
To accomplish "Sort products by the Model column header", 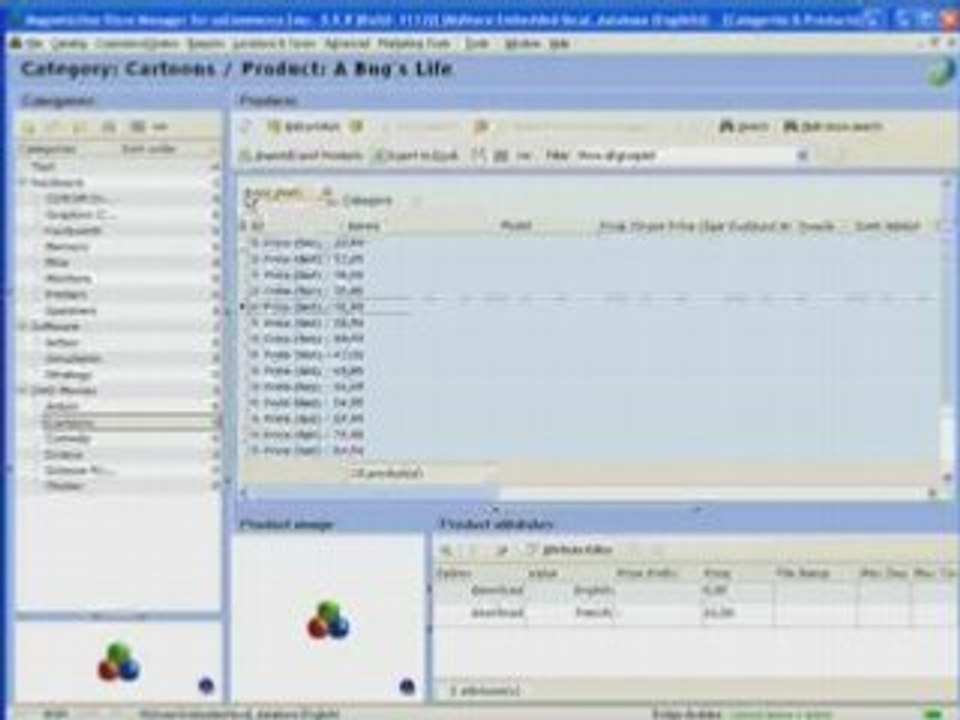I will 516,227.
